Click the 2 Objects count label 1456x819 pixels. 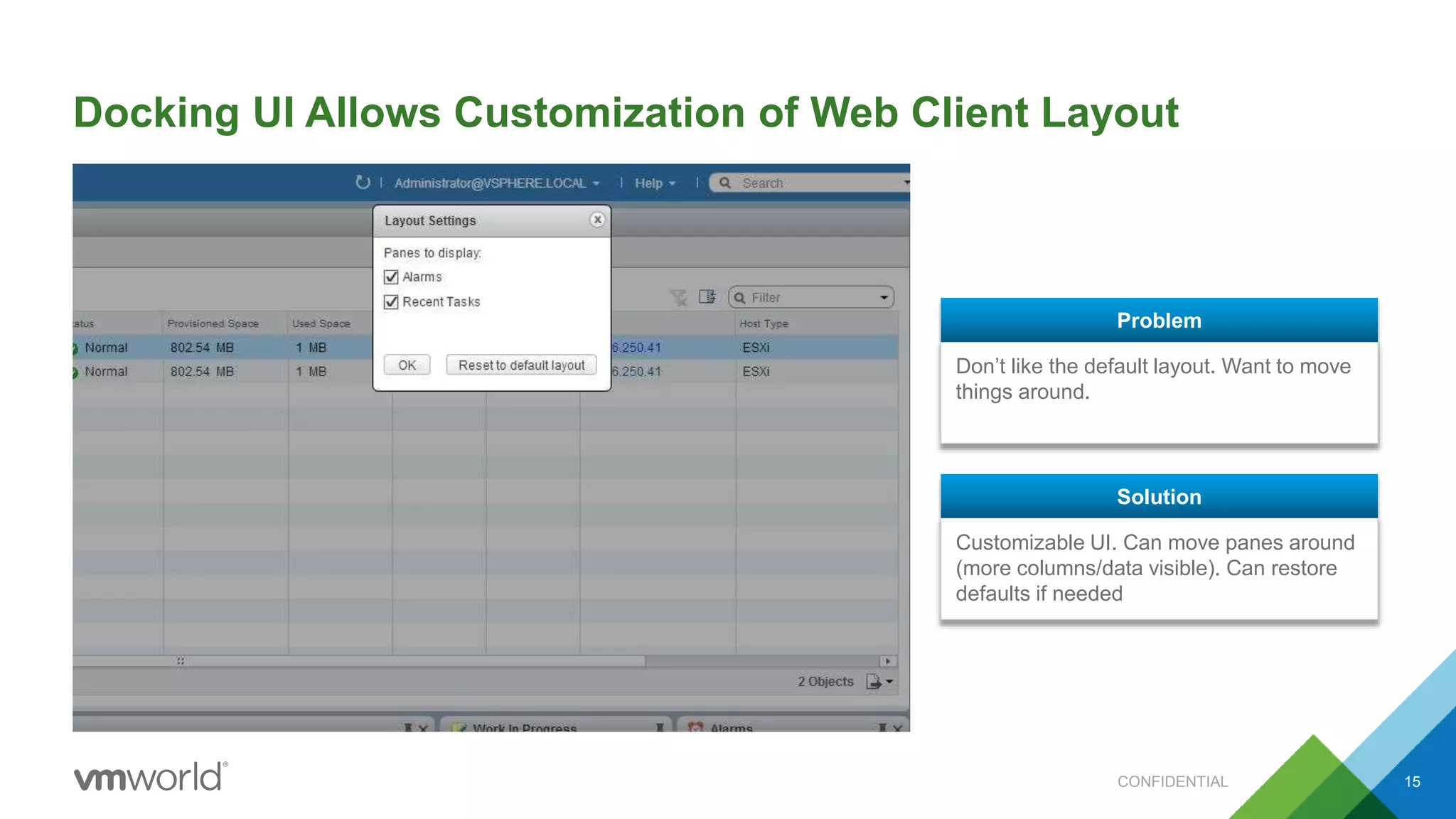pos(825,682)
